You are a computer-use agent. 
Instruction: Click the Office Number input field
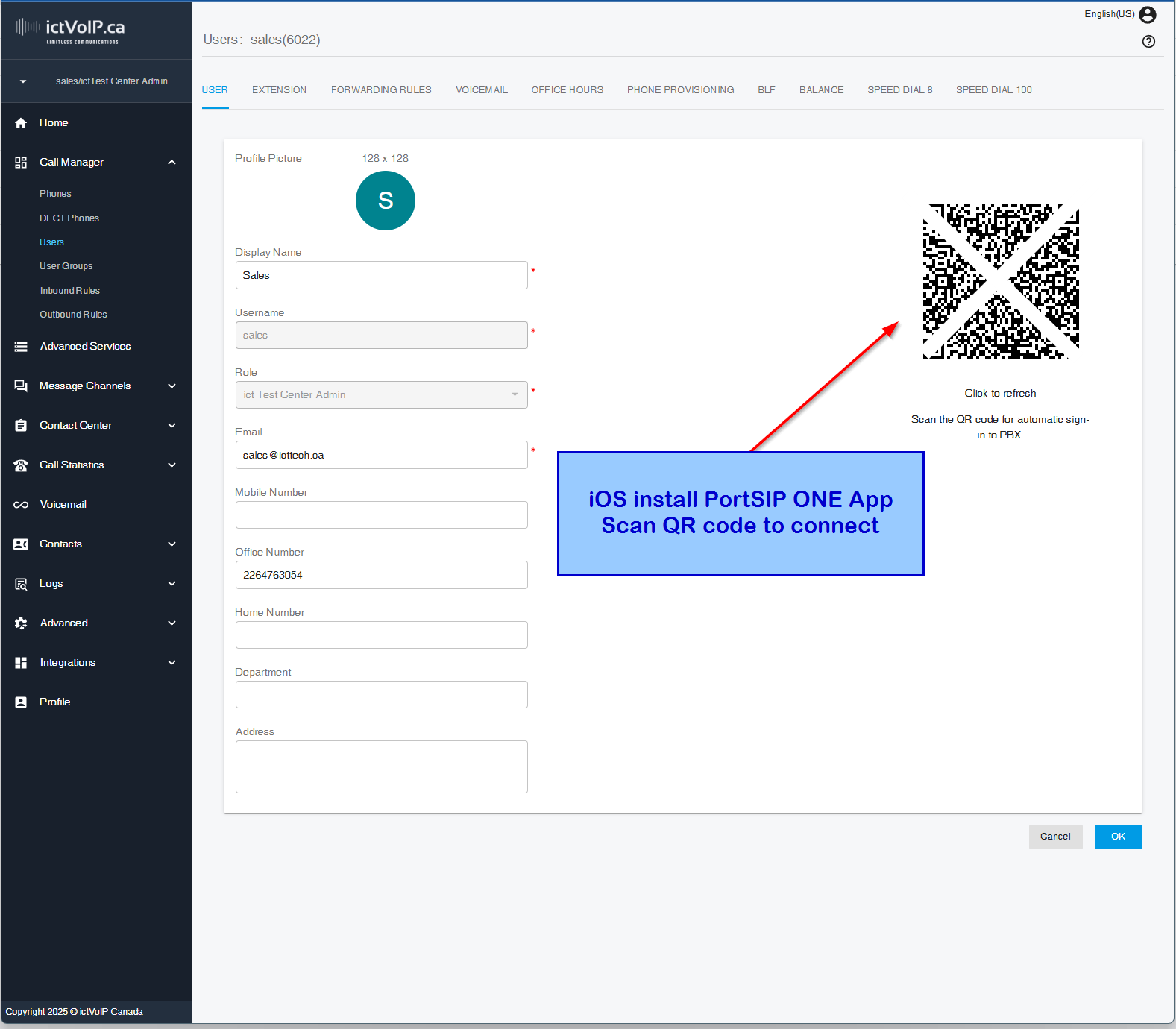coord(381,575)
